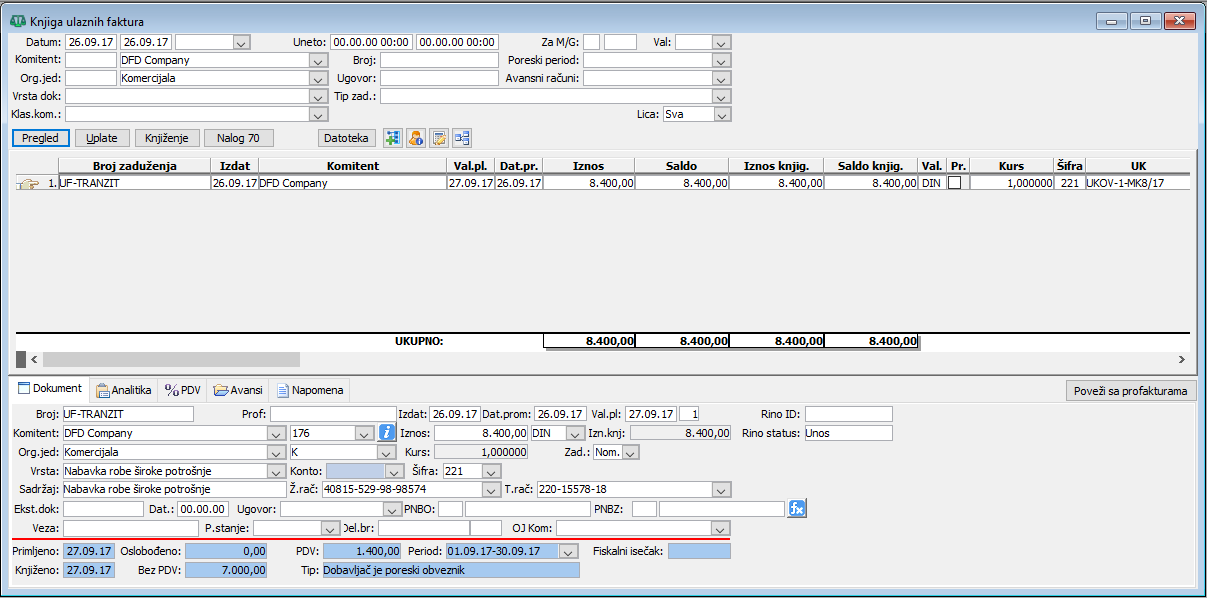Click the blue info icon beside Komitent
The width and height of the screenshot is (1207, 598).
388,433
